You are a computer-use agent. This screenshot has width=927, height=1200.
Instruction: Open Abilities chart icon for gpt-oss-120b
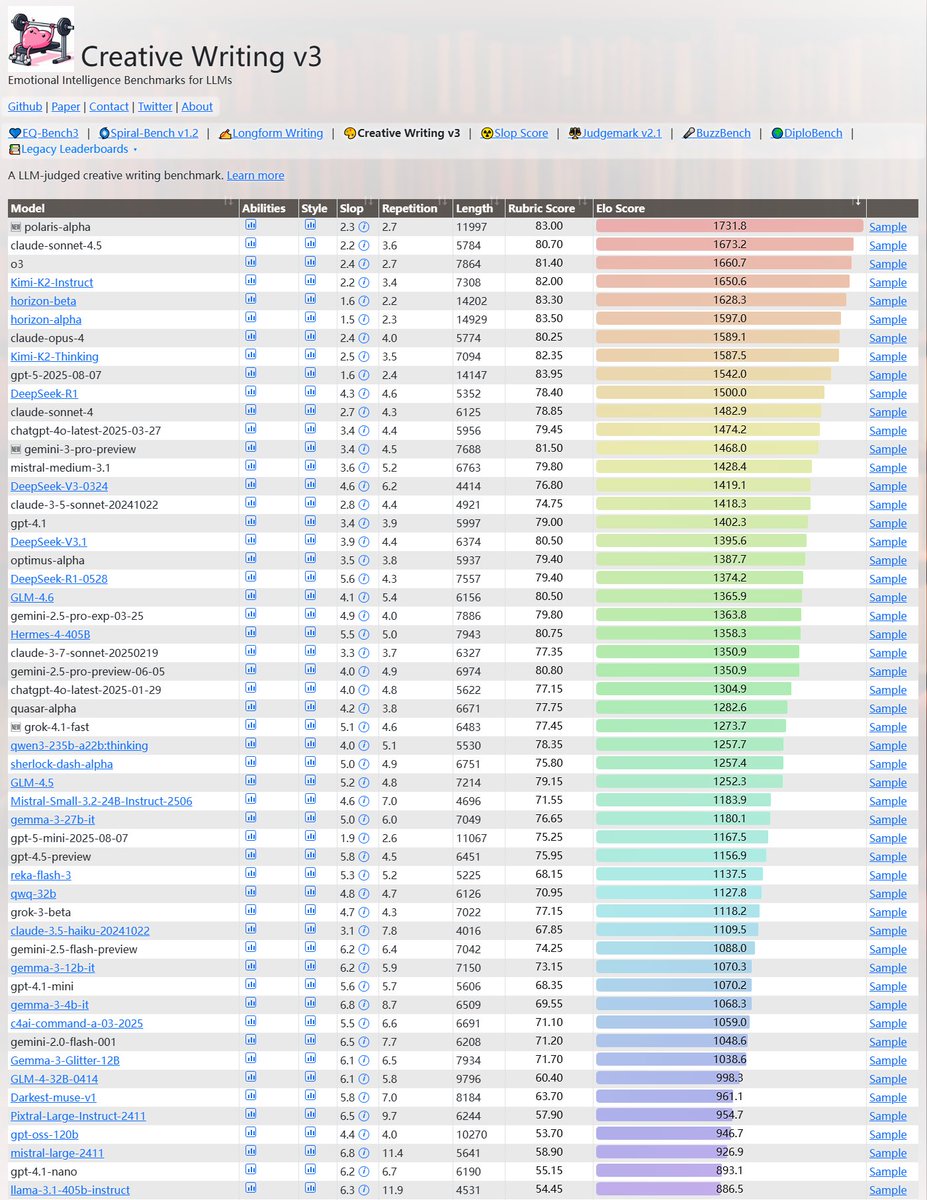point(251,1133)
